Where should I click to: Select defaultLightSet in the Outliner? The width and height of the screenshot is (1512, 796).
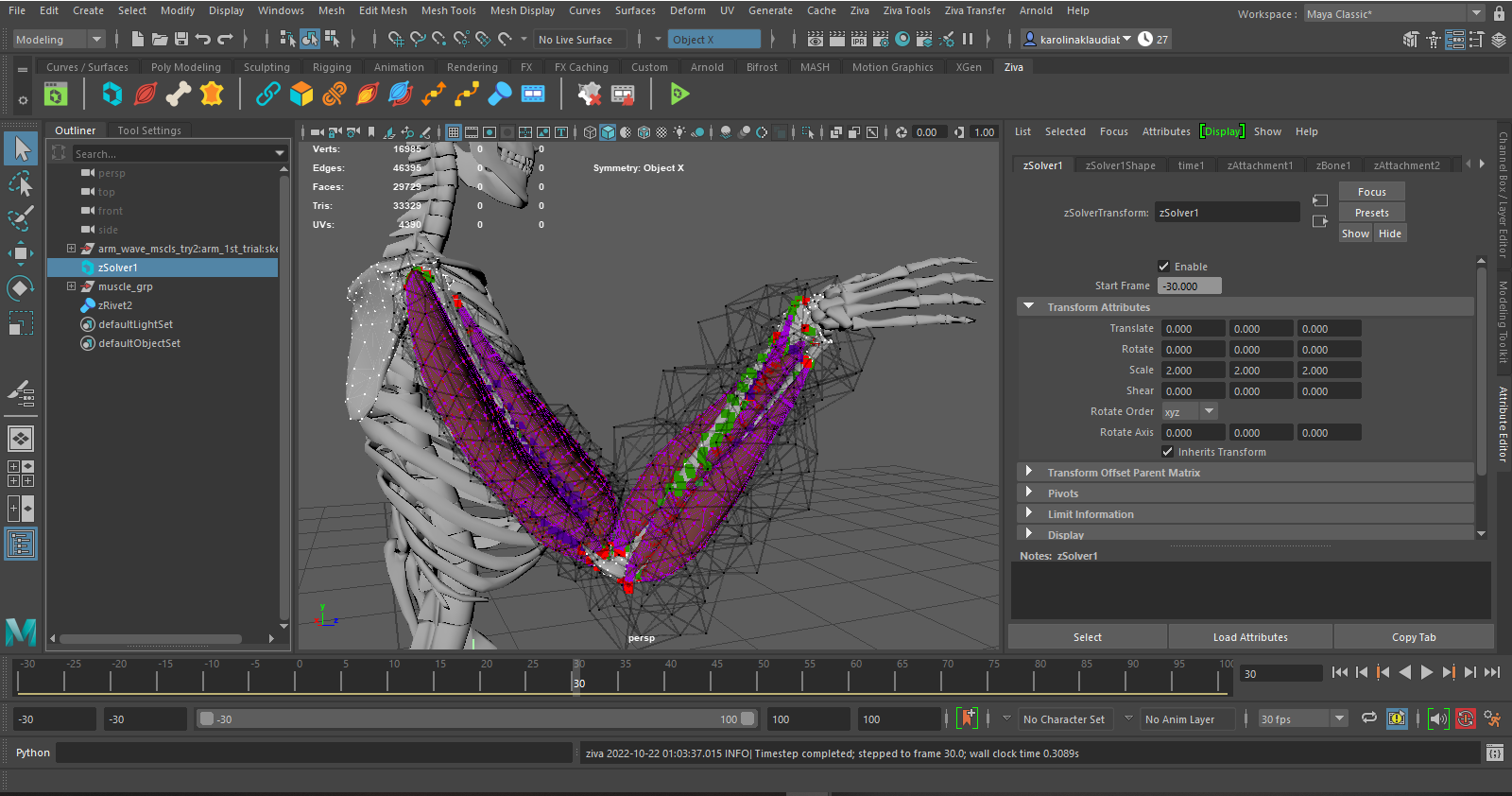pos(135,324)
